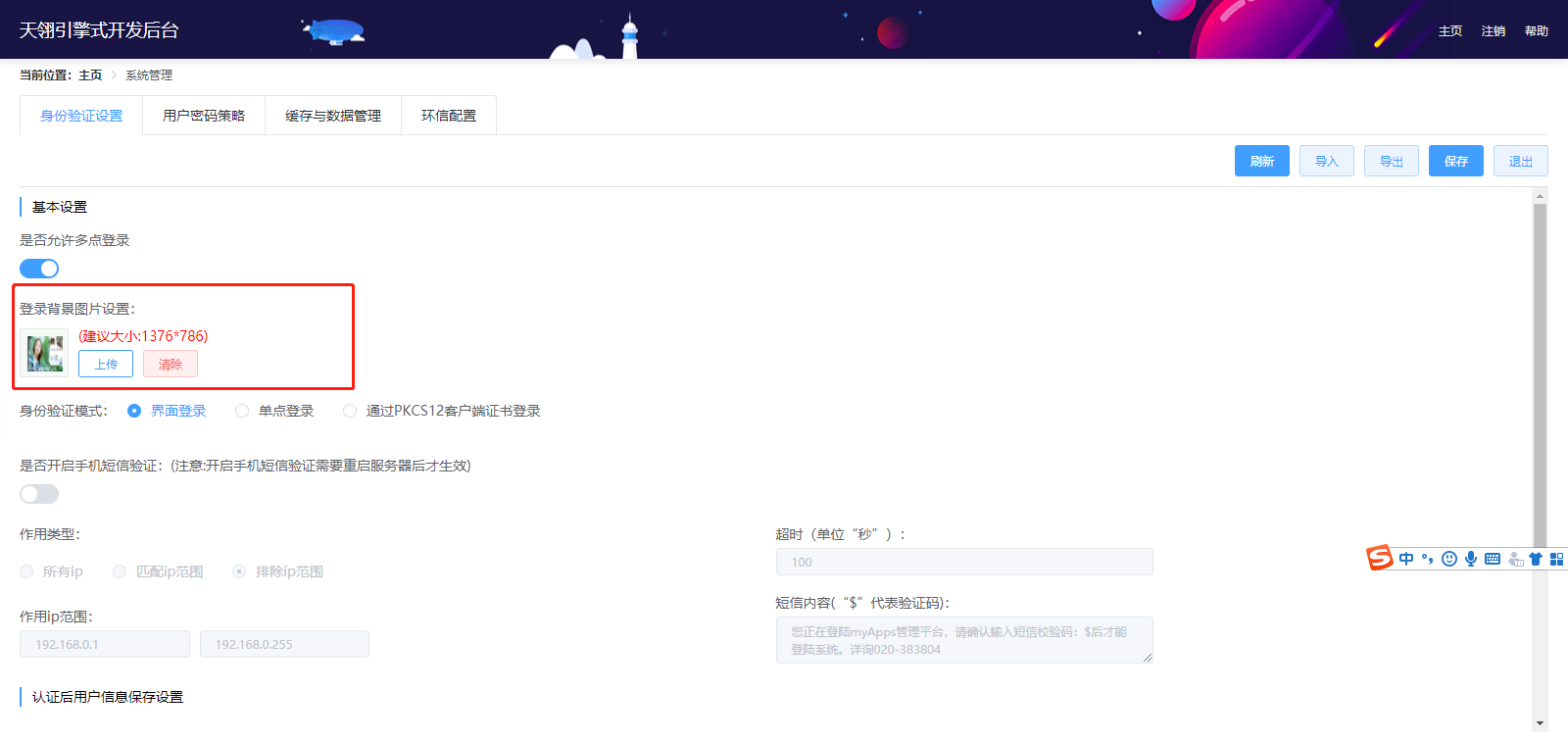Screen dimensions: 1568x742
Task: Click the 注销 logout link
Action: click(1494, 31)
